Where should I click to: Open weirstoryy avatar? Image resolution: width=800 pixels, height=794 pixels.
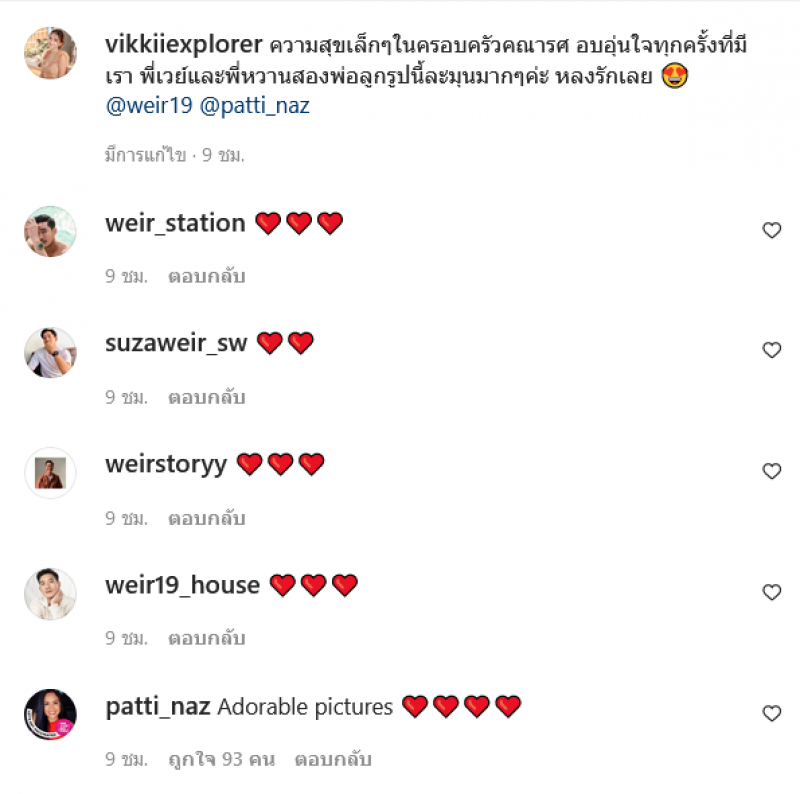tap(51, 473)
